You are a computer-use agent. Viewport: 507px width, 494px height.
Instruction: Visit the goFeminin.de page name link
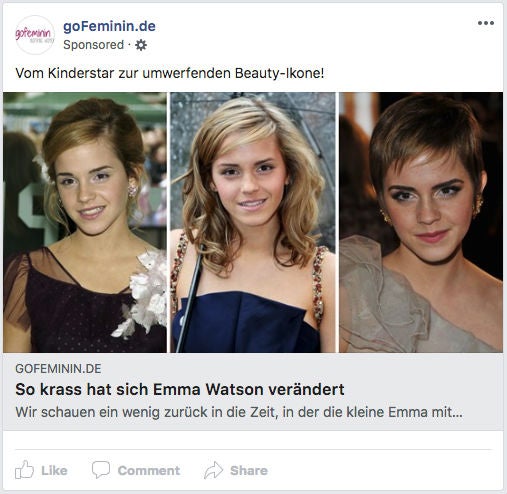(x=109, y=26)
